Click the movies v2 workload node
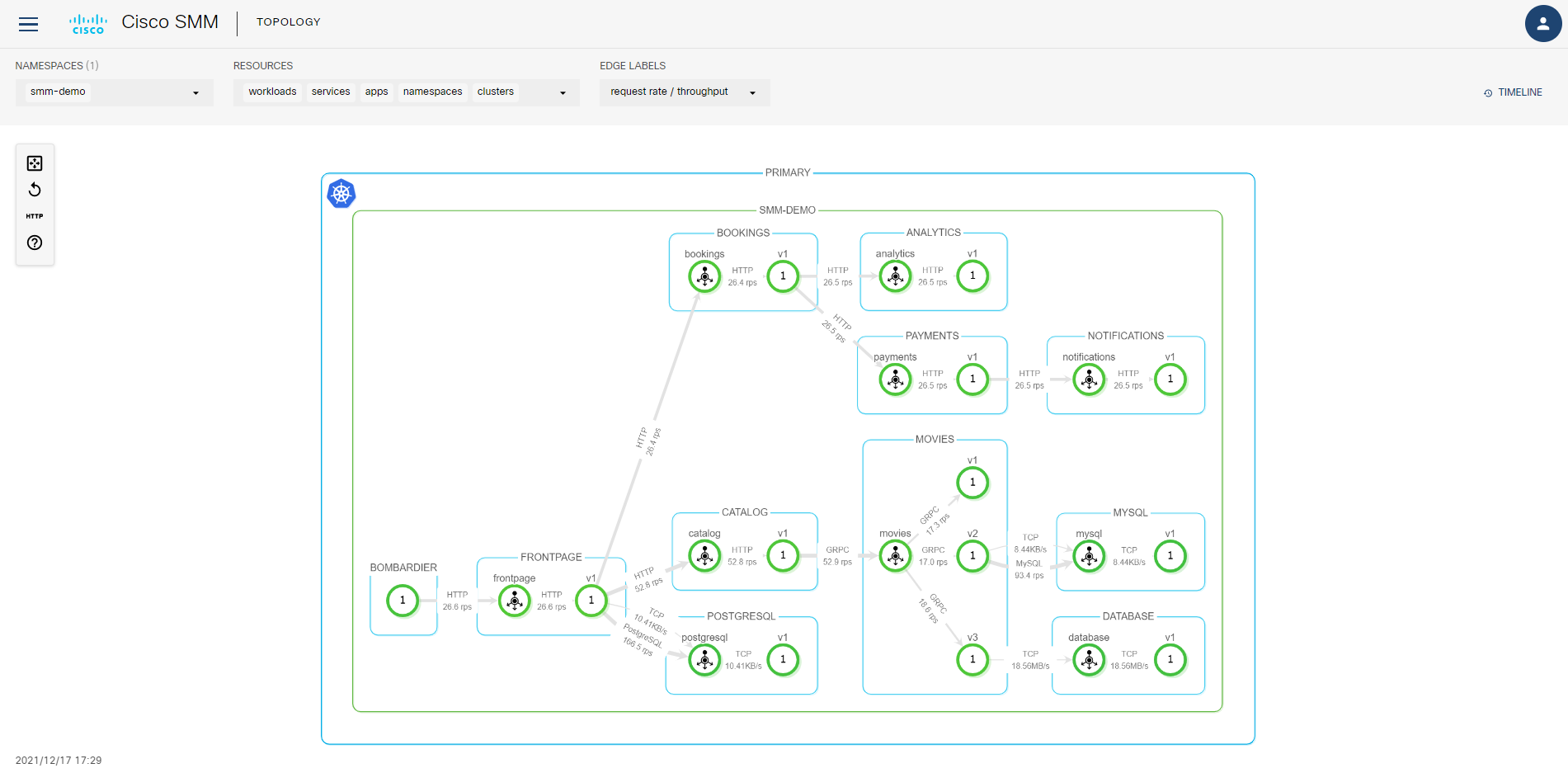The height and width of the screenshot is (773, 1568). pyautogui.click(x=972, y=556)
